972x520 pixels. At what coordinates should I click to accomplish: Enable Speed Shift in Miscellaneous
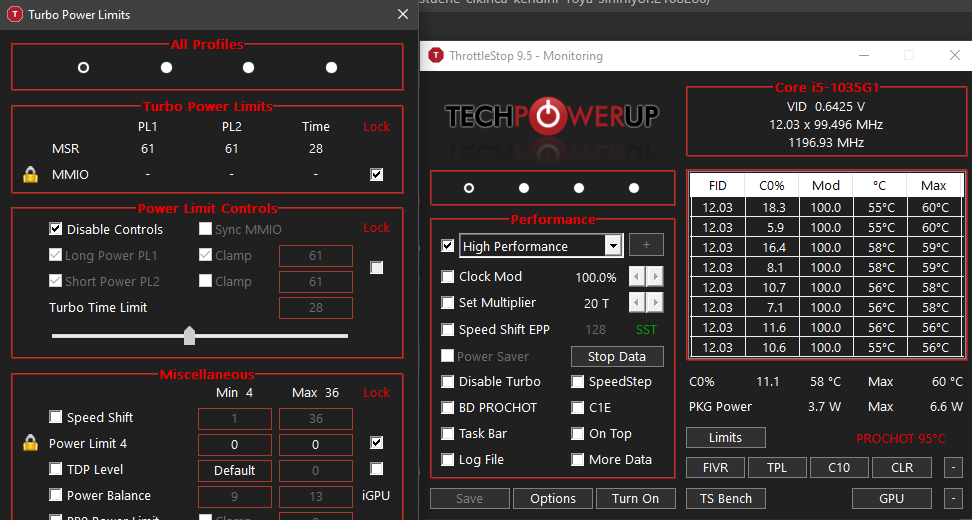pos(56,417)
